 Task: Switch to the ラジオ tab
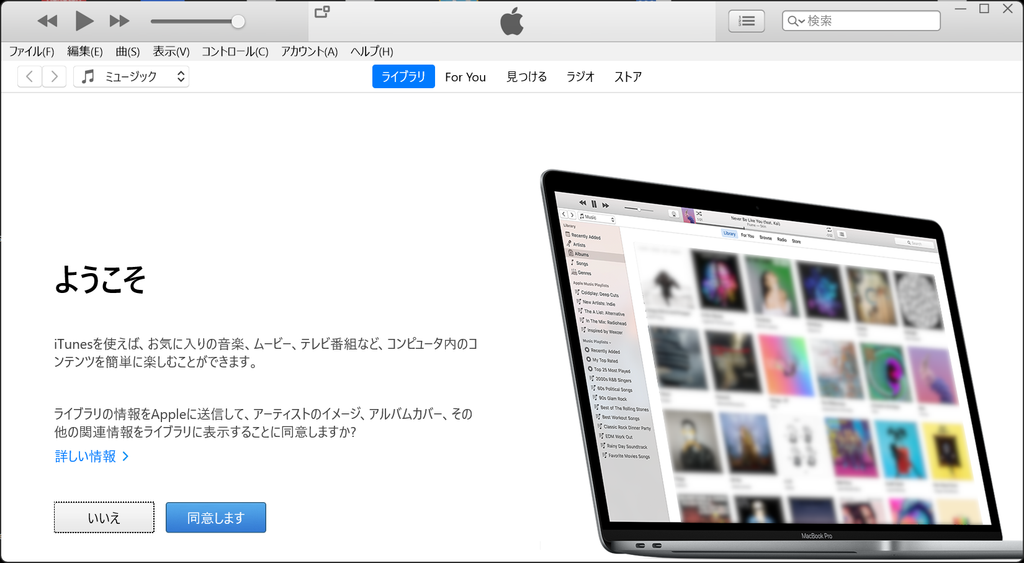pos(581,76)
